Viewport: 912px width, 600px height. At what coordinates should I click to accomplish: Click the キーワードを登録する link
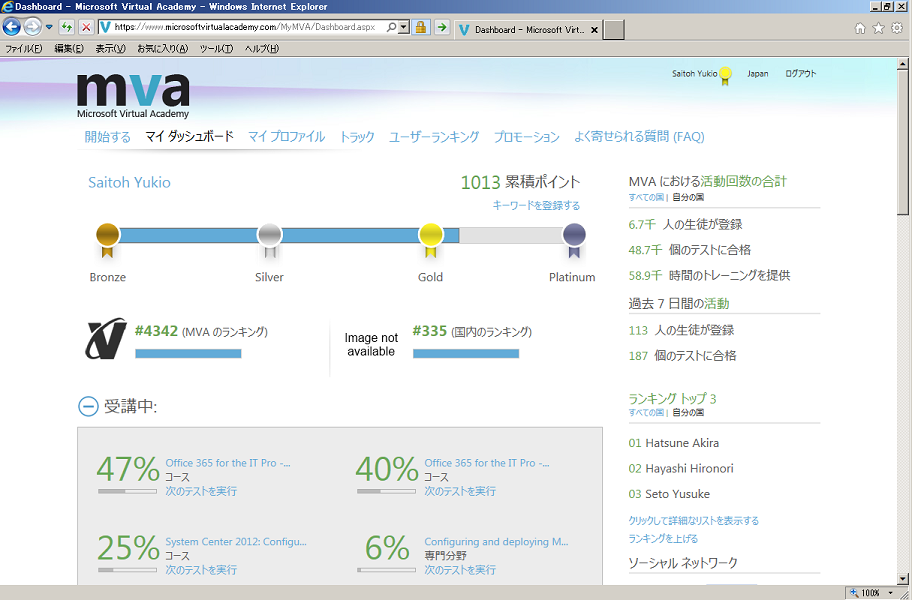536,205
